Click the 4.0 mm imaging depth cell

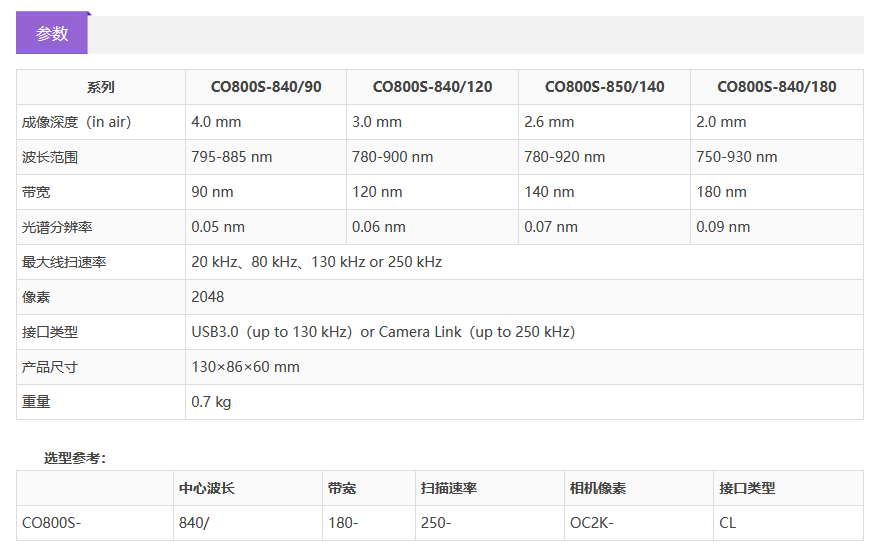pyautogui.click(x=216, y=122)
